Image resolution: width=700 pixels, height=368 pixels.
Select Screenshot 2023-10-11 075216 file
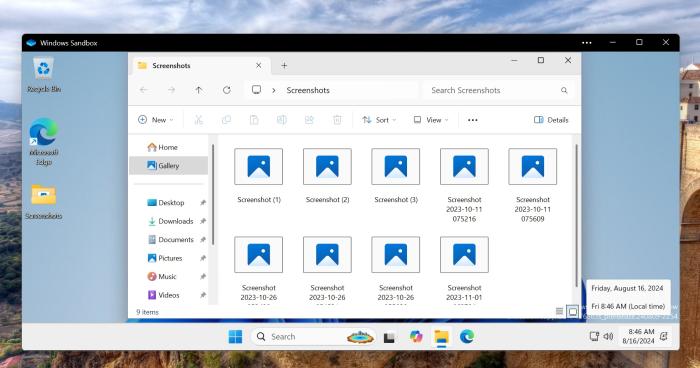coord(464,185)
